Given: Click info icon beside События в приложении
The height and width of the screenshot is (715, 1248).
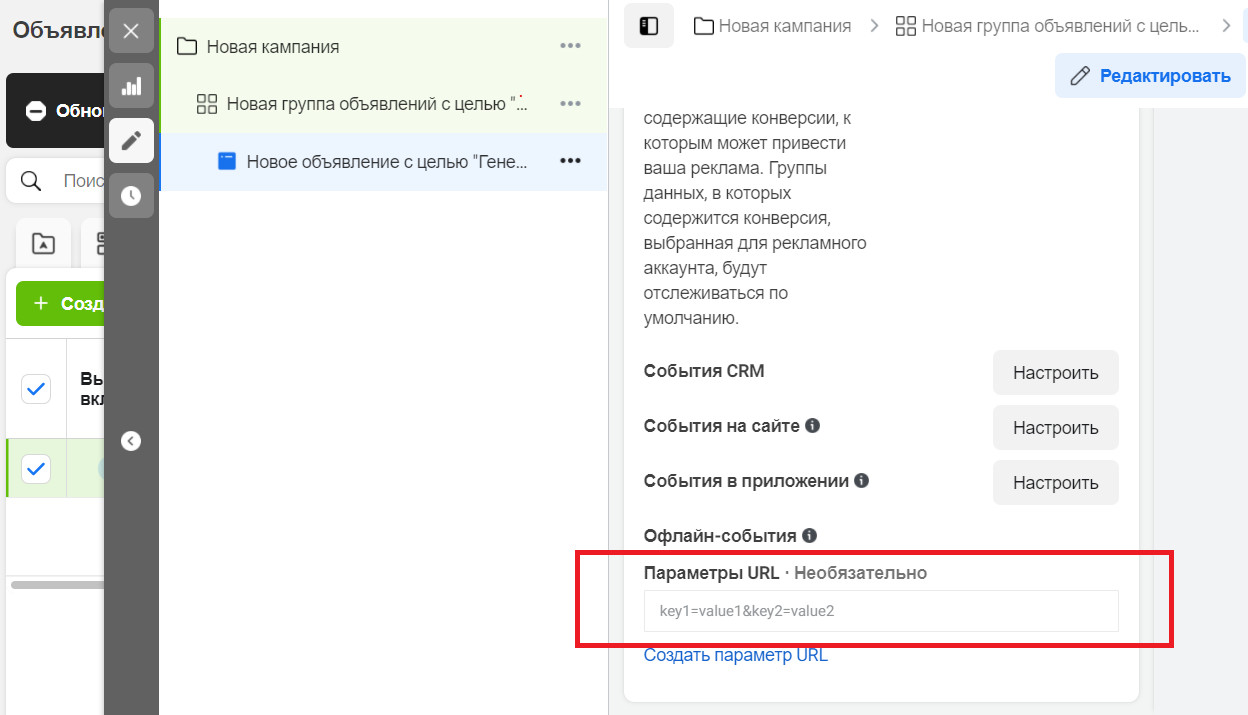Looking at the screenshot, I should point(861,480).
